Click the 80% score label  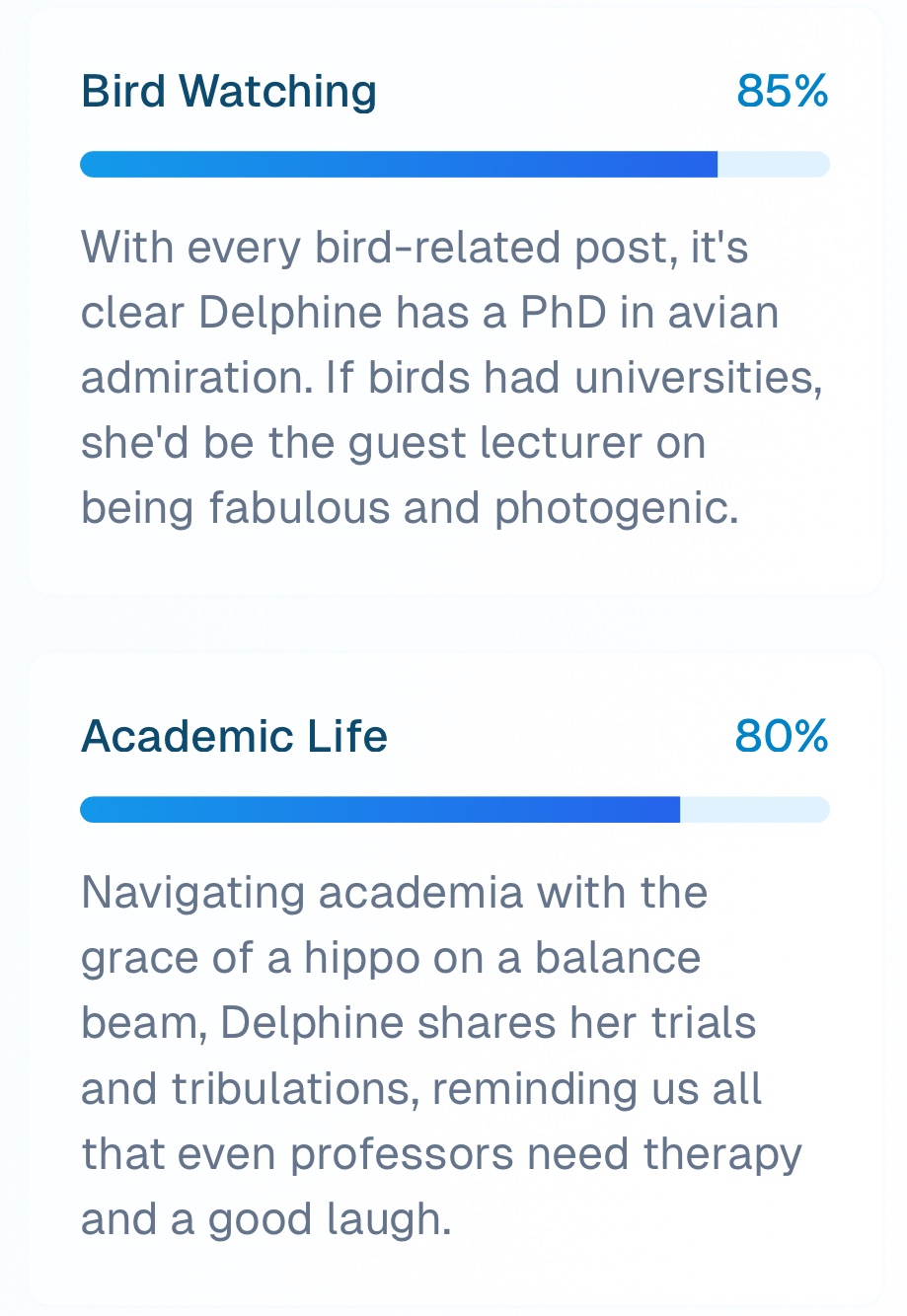(781, 737)
